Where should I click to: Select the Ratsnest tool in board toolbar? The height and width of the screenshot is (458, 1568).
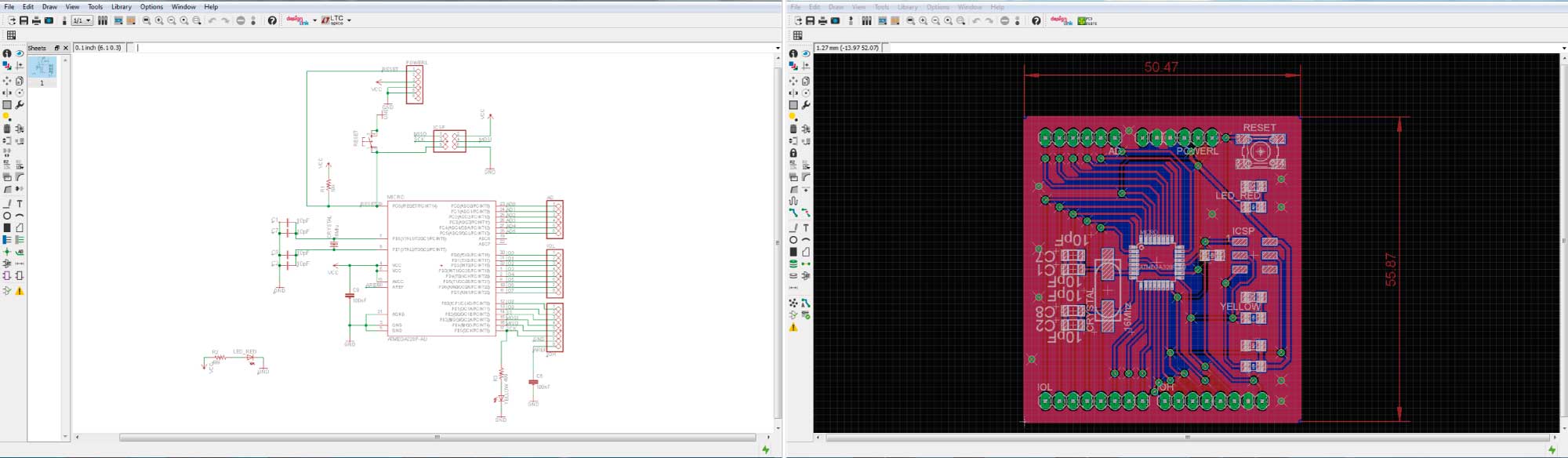pyautogui.click(x=793, y=303)
